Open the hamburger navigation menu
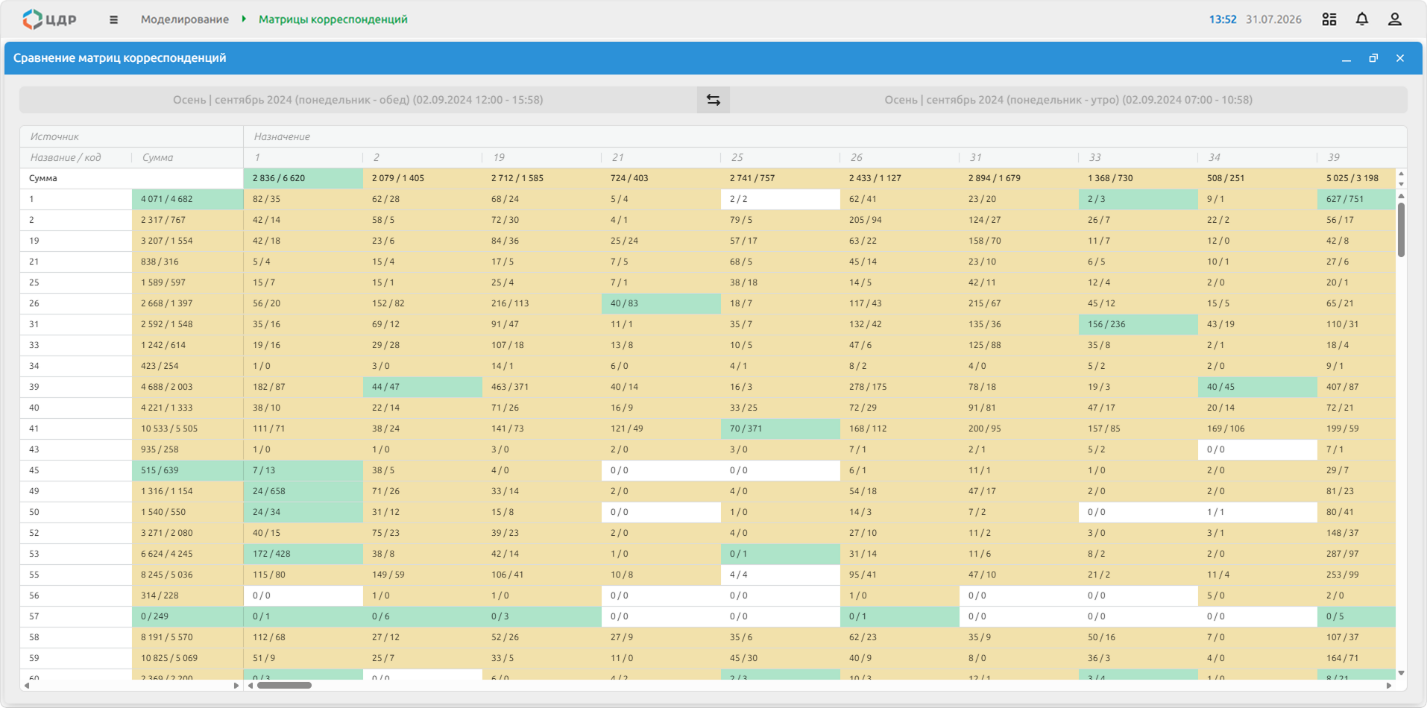The height and width of the screenshot is (708, 1427). pyautogui.click(x=113, y=19)
